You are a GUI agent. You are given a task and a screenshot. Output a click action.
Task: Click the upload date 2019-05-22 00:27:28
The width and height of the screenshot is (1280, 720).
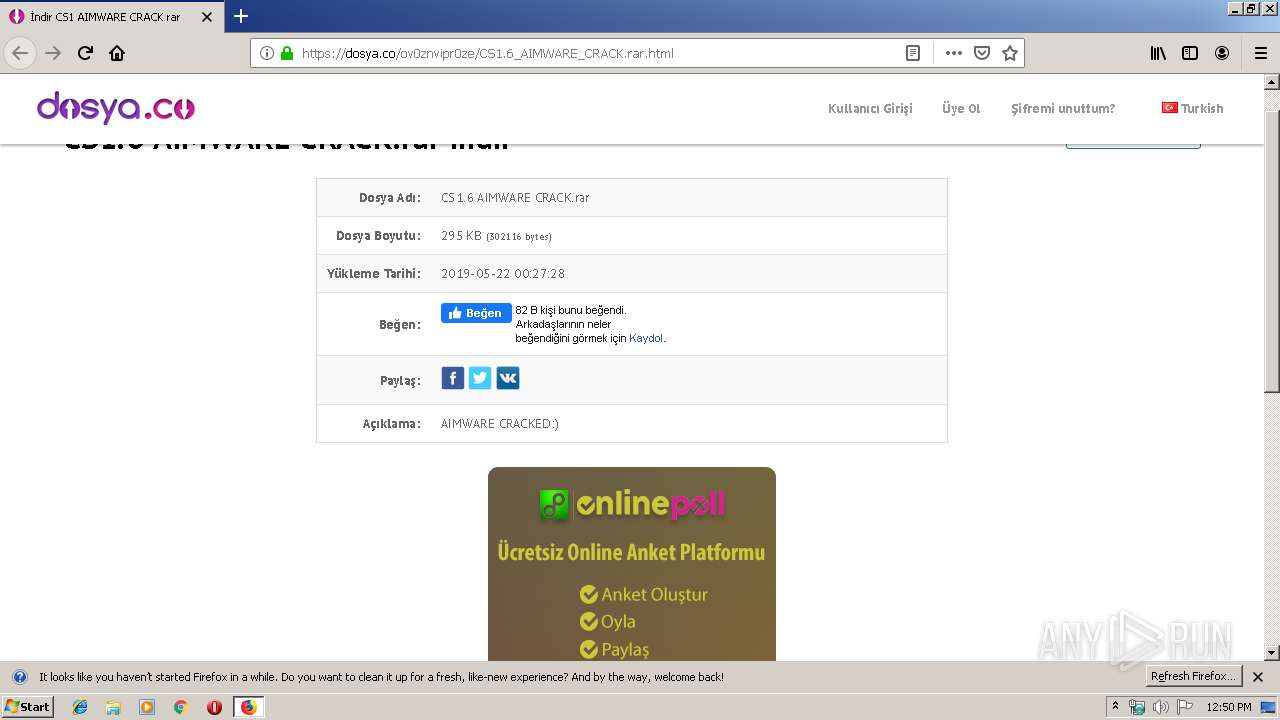(503, 274)
